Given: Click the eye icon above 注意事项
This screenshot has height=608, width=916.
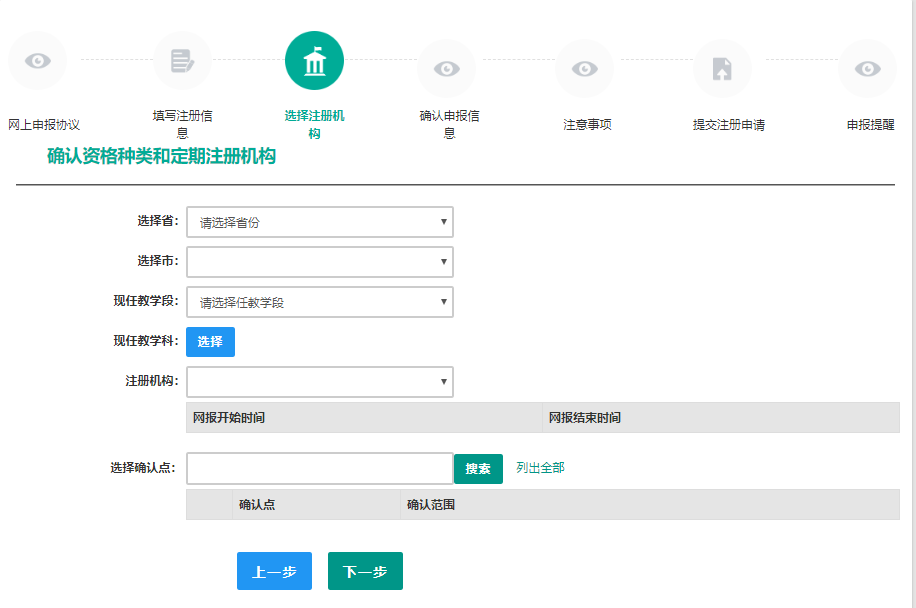Looking at the screenshot, I should click(584, 68).
